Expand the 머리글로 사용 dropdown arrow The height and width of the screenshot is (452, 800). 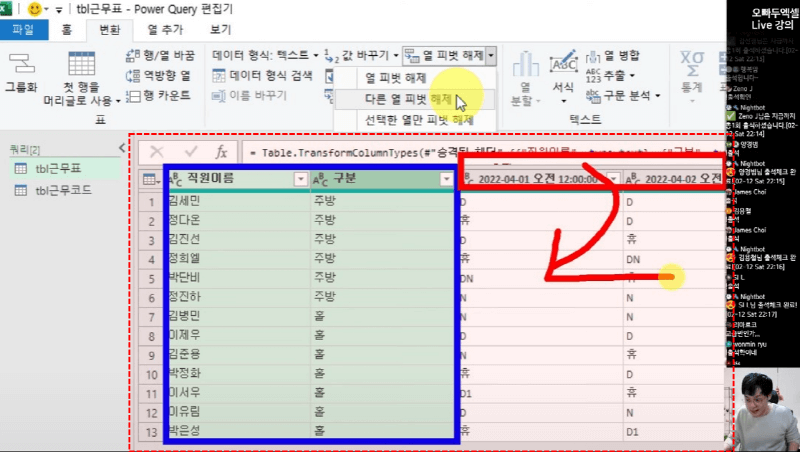coord(118,101)
